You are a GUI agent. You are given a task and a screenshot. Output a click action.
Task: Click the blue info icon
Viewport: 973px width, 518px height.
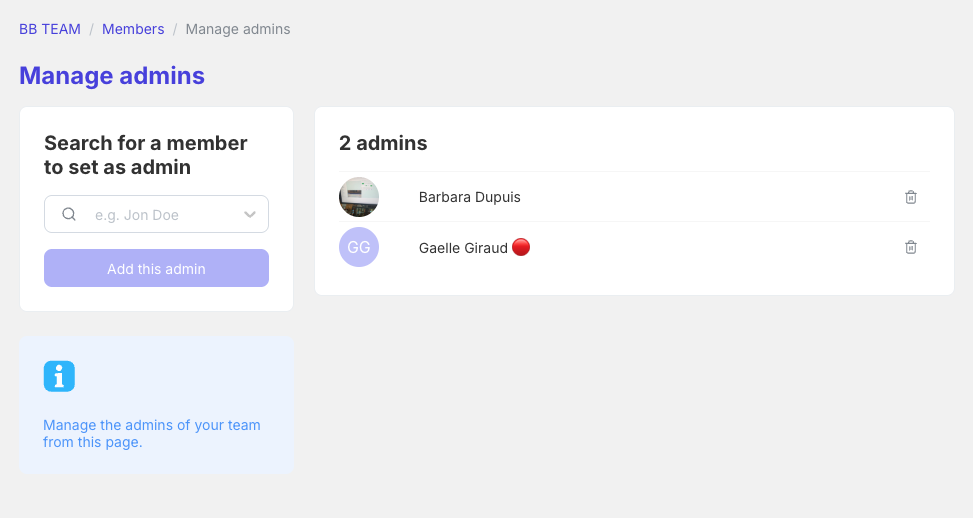(59, 376)
